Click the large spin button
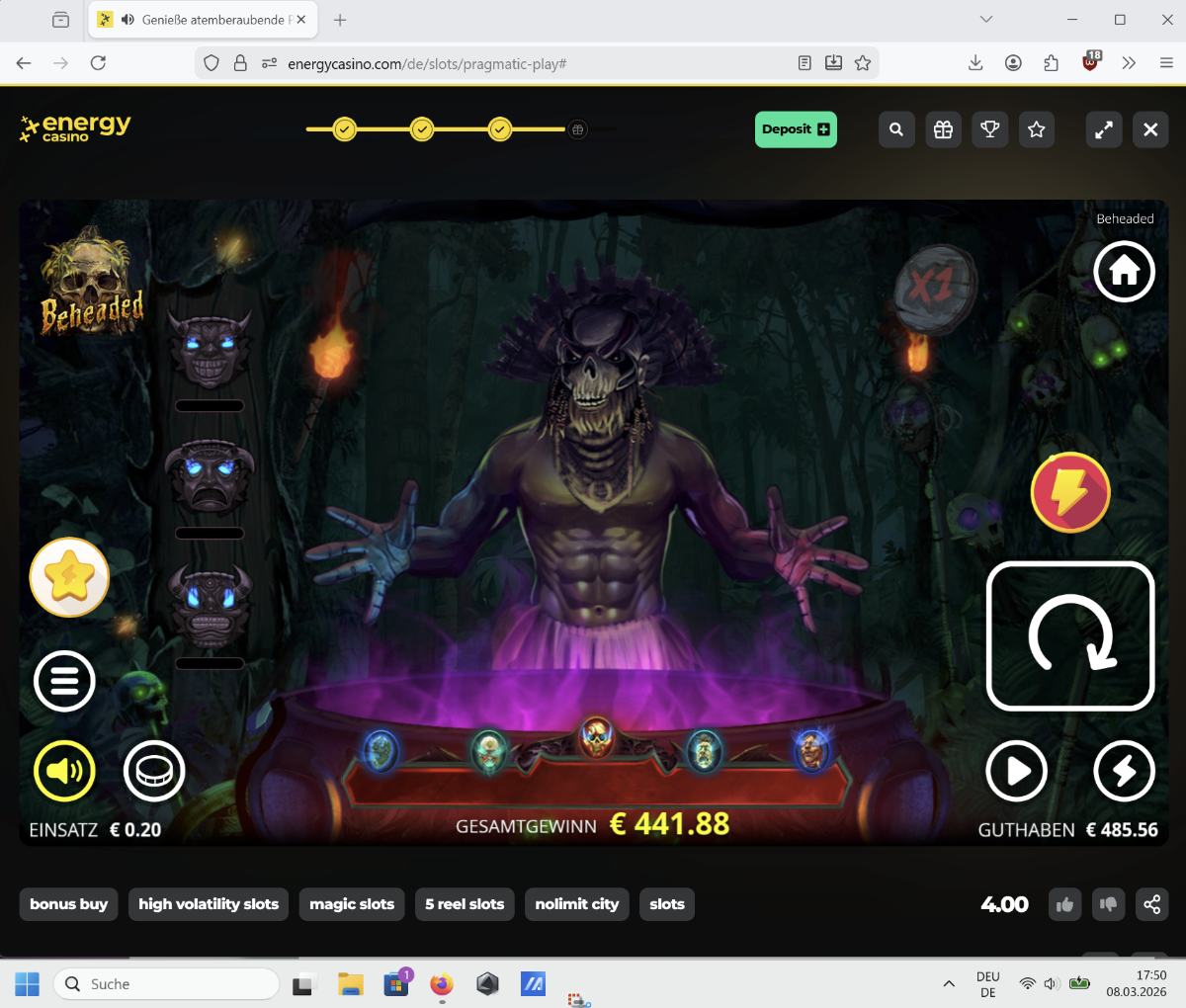This screenshot has height=1008, width=1186. pyautogui.click(x=1070, y=636)
